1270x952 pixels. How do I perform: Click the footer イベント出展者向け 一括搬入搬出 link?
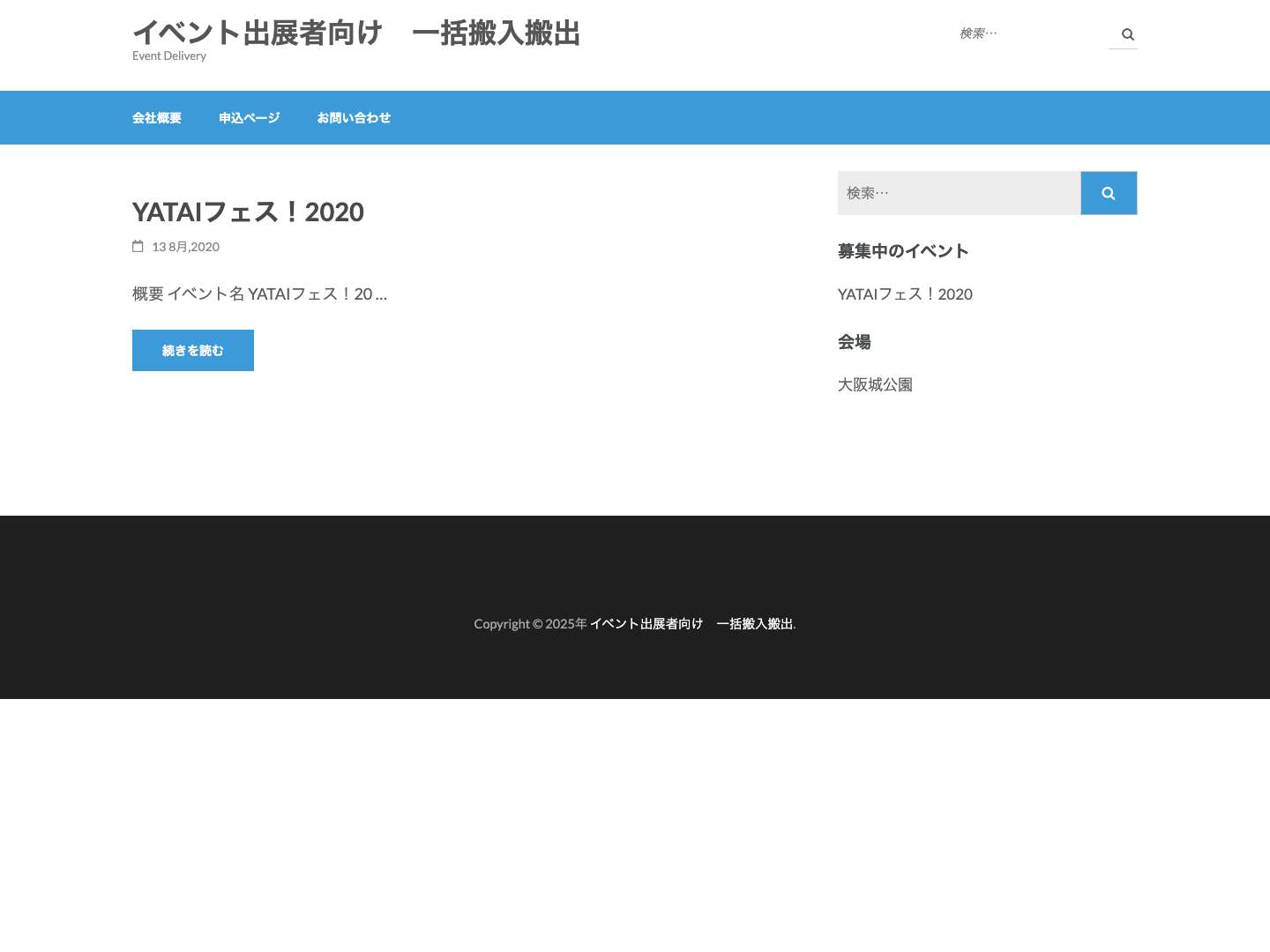pos(691,623)
